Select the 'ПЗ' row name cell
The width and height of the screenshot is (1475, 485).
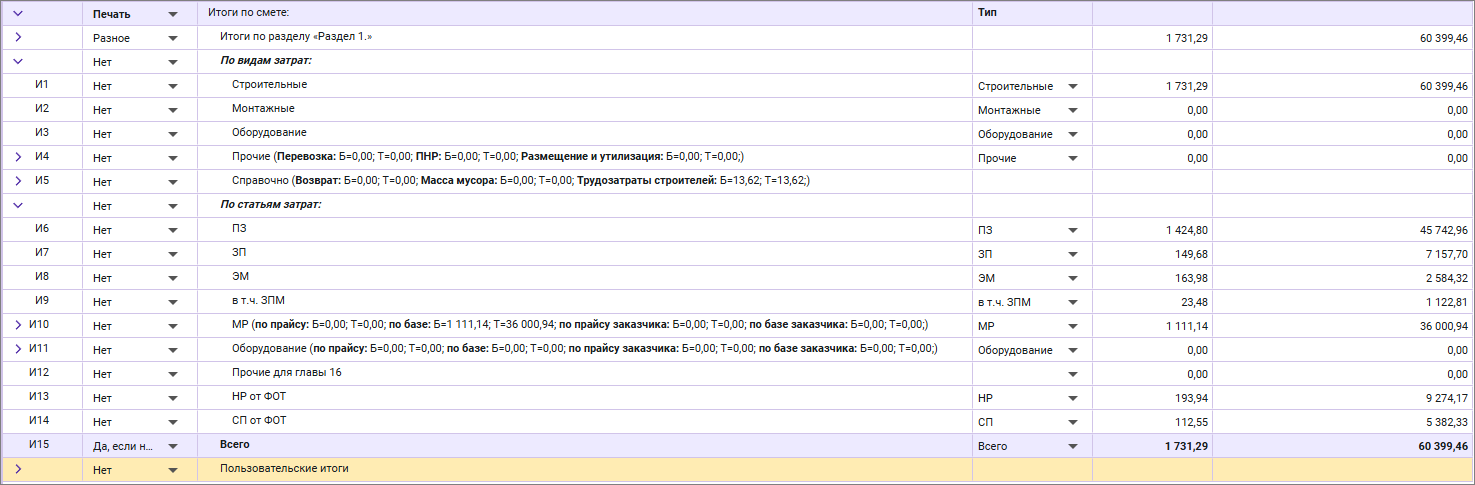pyautogui.click(x=238, y=229)
